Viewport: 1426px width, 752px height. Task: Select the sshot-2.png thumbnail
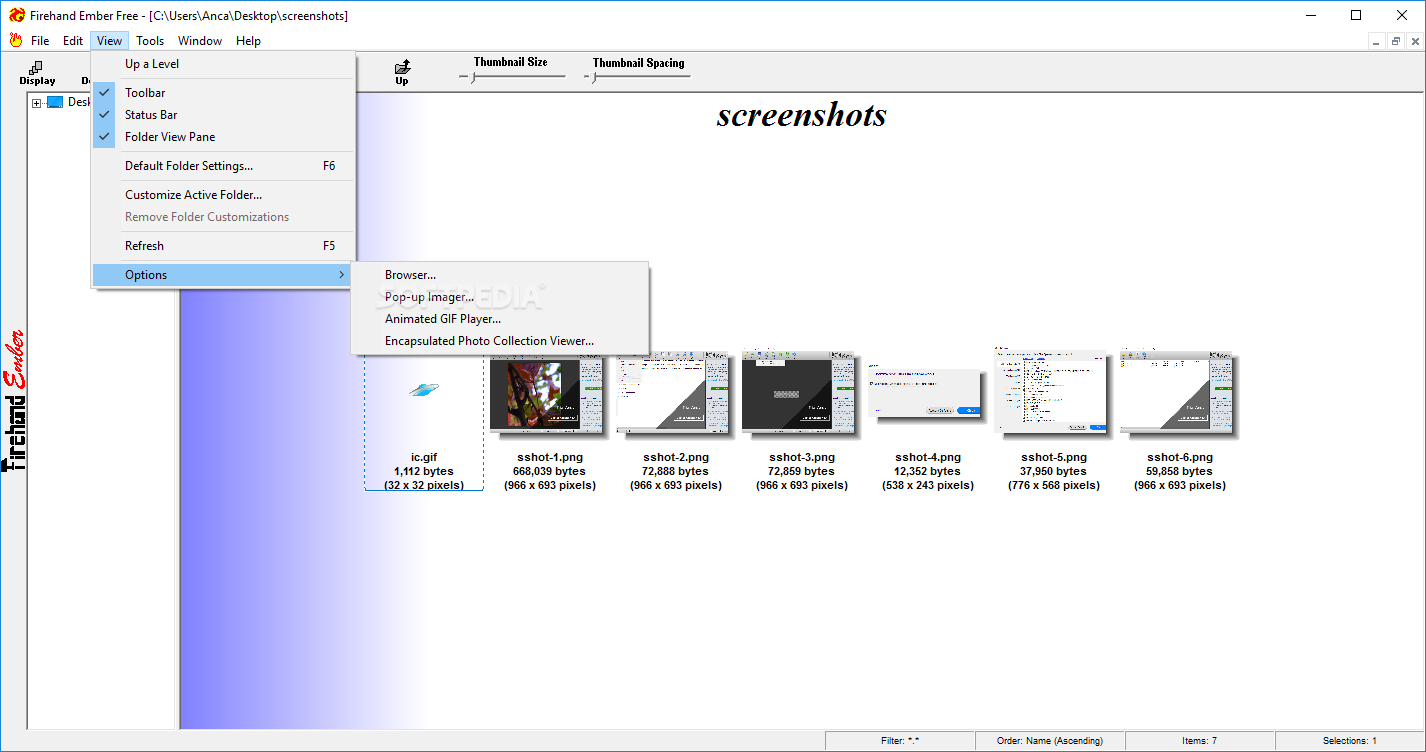pos(675,393)
